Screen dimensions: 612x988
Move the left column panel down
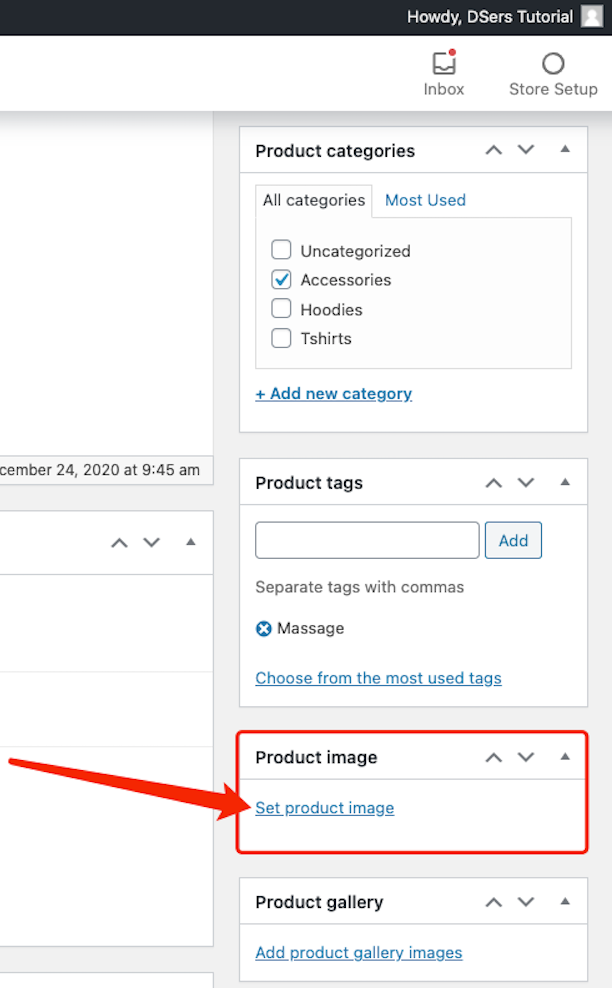pyautogui.click(x=151, y=543)
